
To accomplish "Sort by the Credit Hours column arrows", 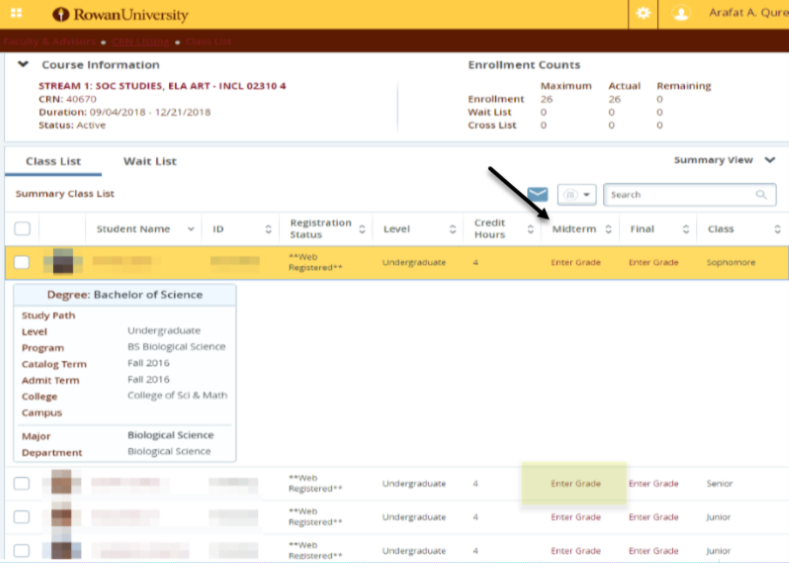I will pyautogui.click(x=530, y=229).
